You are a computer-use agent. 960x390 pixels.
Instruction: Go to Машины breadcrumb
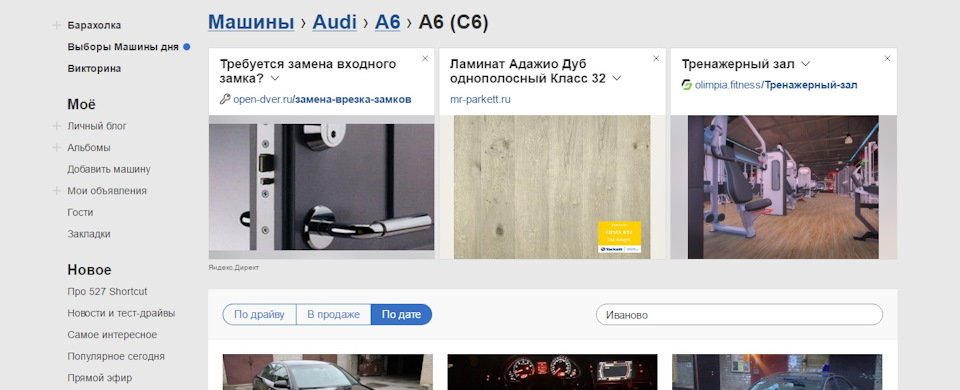(x=251, y=22)
